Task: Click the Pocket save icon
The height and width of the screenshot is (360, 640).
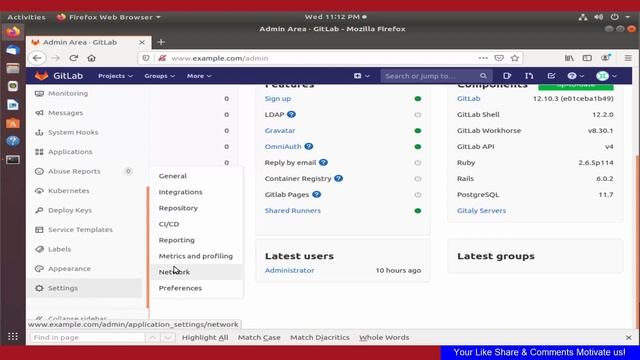Action: pos(499,58)
